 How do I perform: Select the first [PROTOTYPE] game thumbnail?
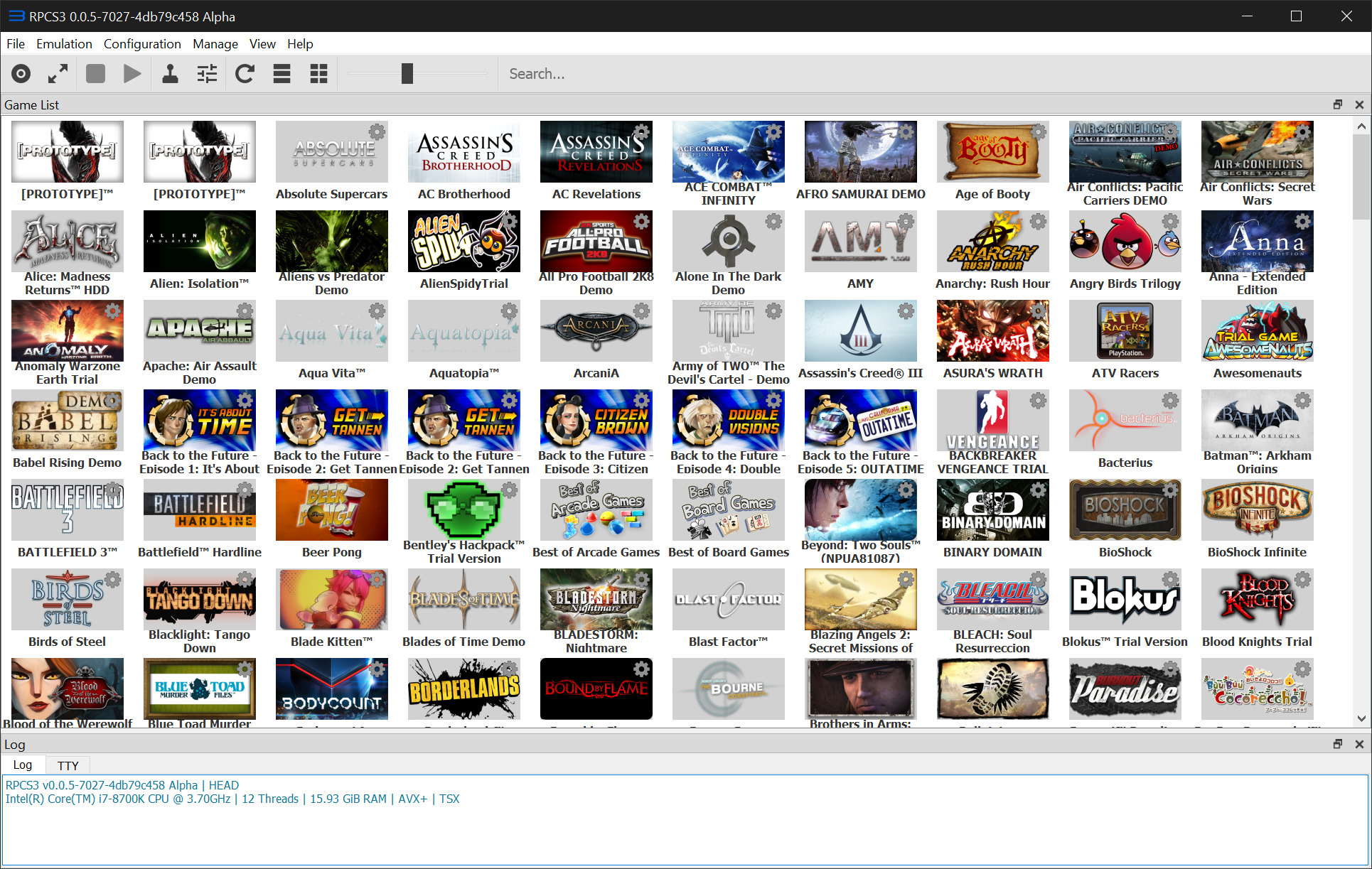pos(68,151)
